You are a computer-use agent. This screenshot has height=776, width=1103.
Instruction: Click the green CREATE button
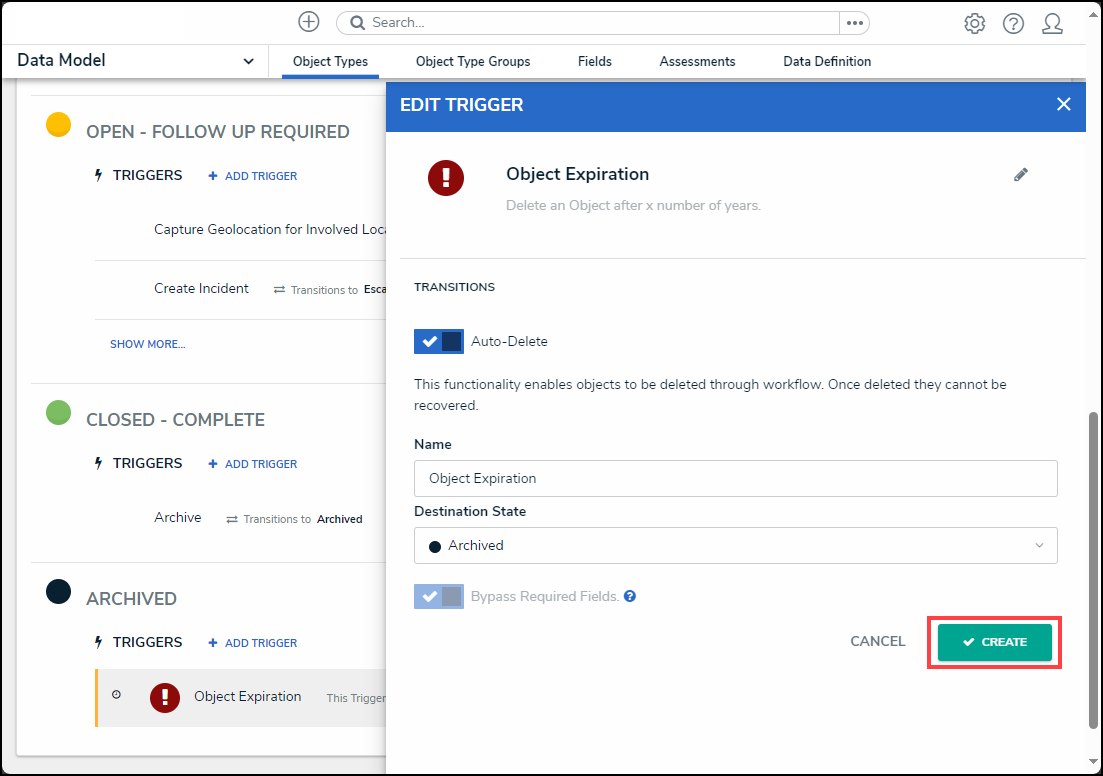(x=994, y=642)
